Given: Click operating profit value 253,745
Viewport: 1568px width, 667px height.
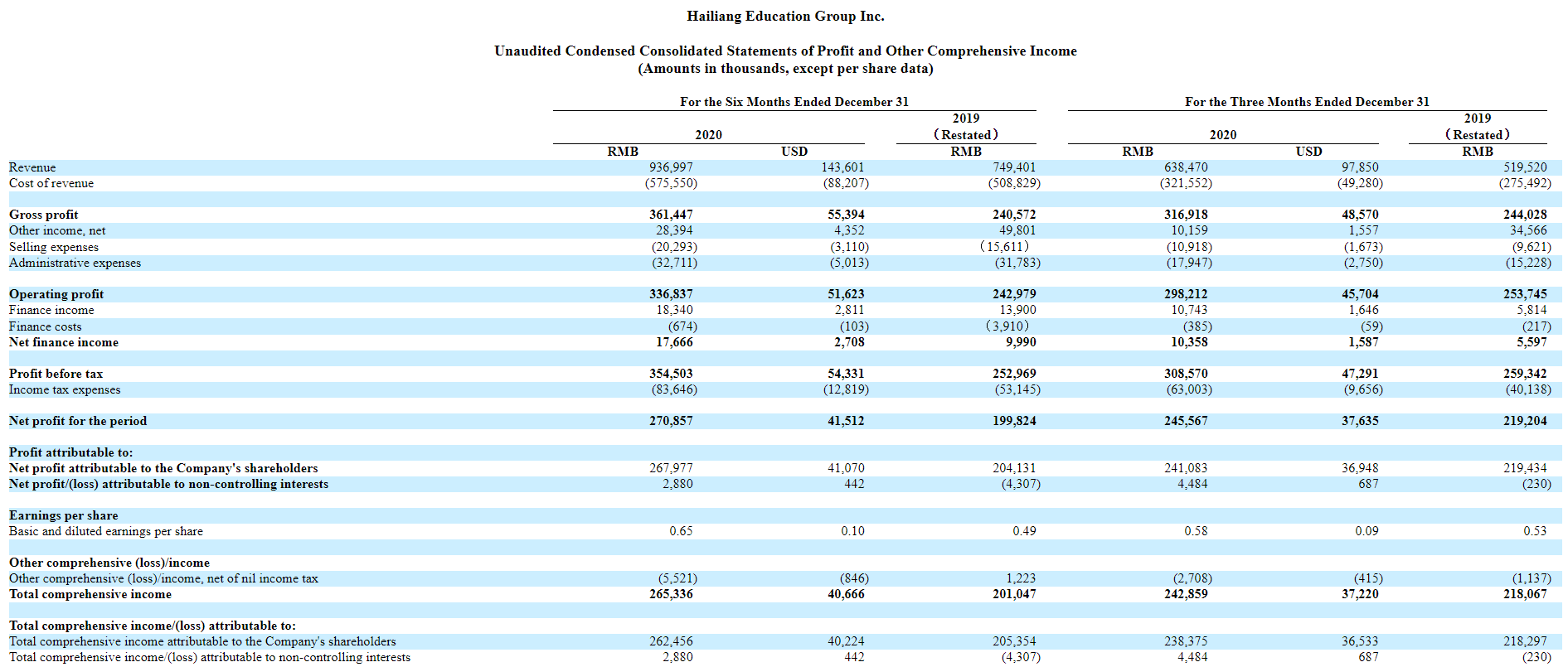Looking at the screenshot, I should click(1525, 294).
